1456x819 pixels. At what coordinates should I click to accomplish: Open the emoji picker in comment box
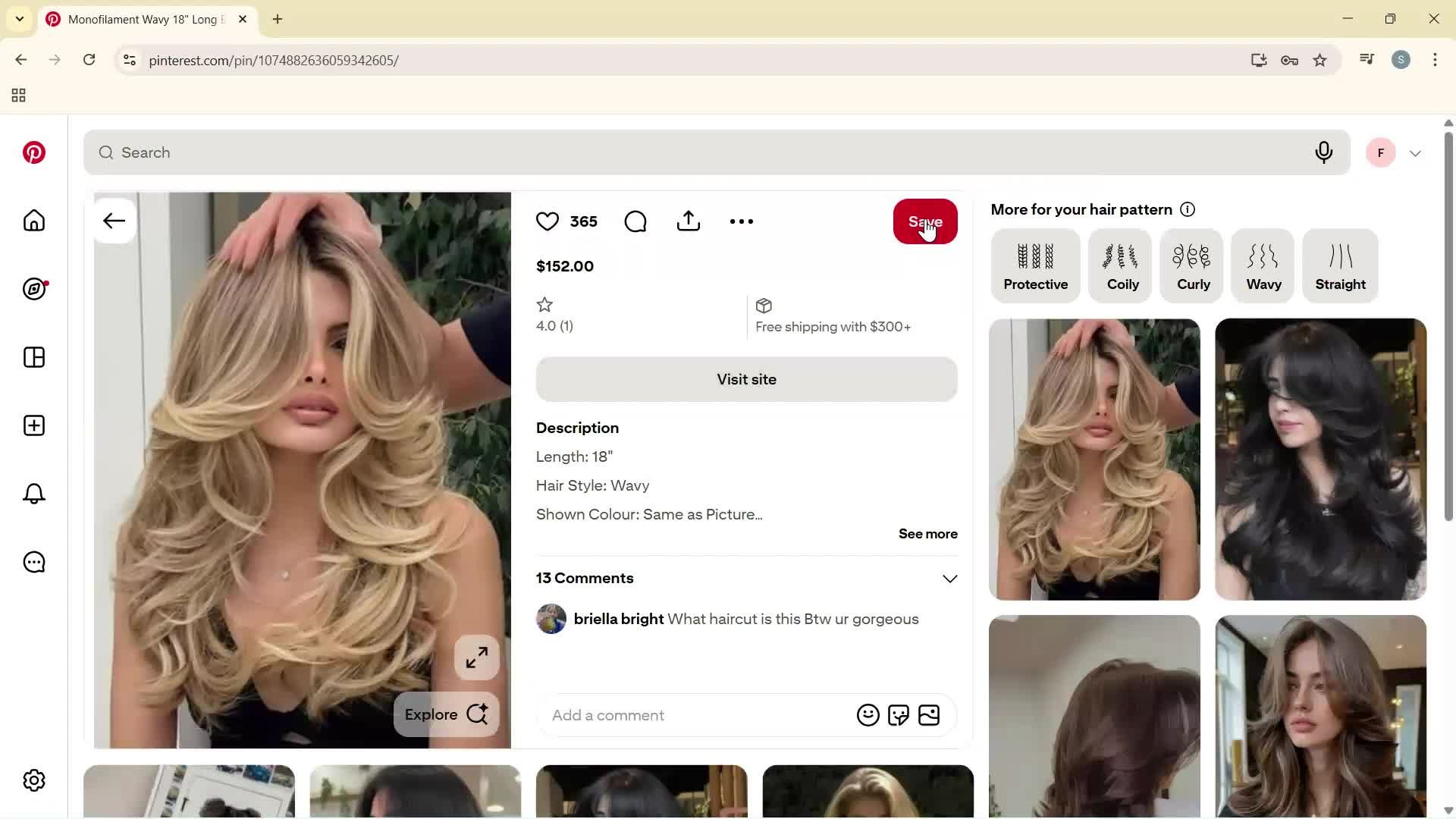[x=868, y=715]
